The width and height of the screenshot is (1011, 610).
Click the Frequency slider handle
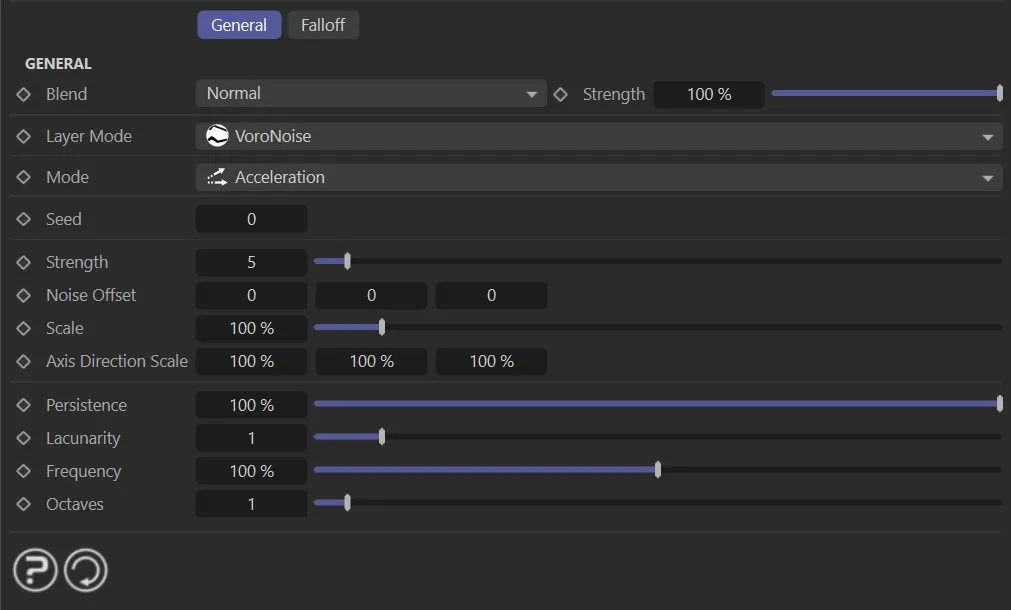[657, 471]
